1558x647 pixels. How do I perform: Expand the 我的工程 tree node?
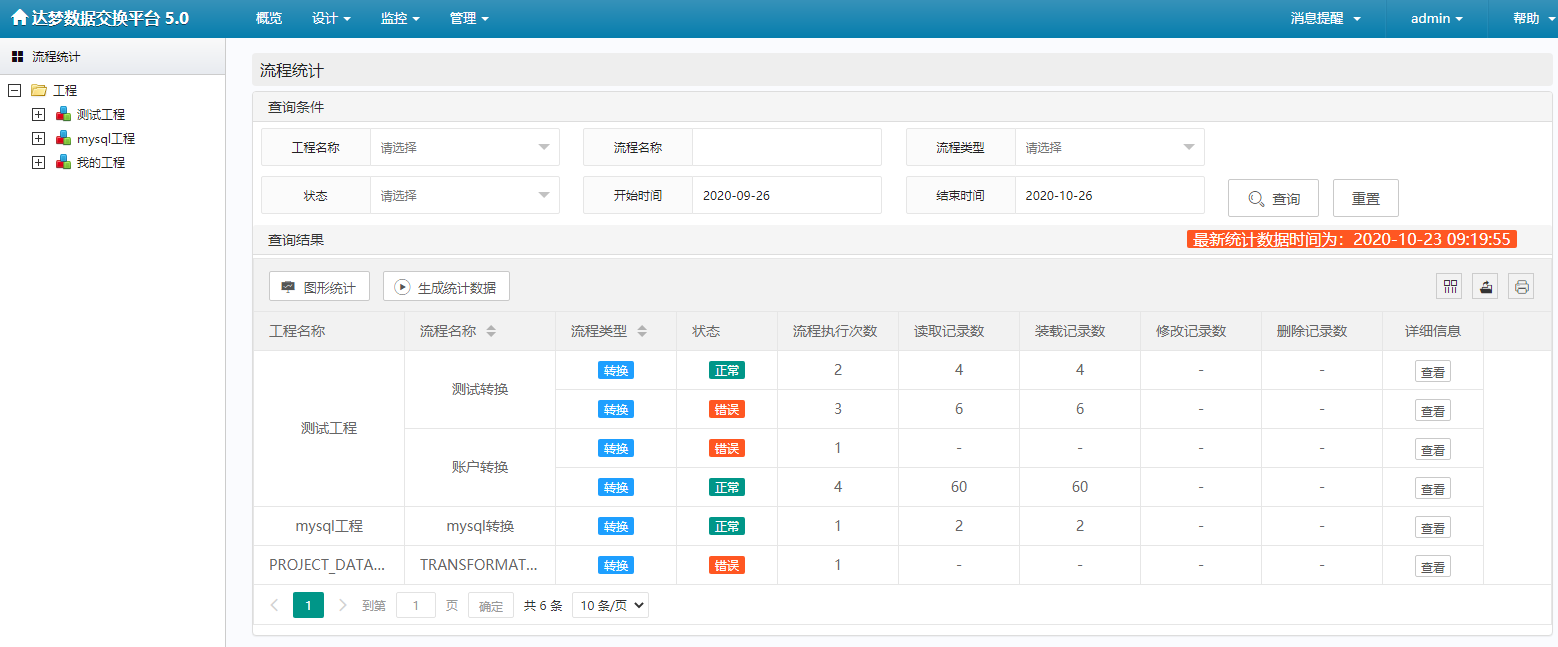click(38, 162)
